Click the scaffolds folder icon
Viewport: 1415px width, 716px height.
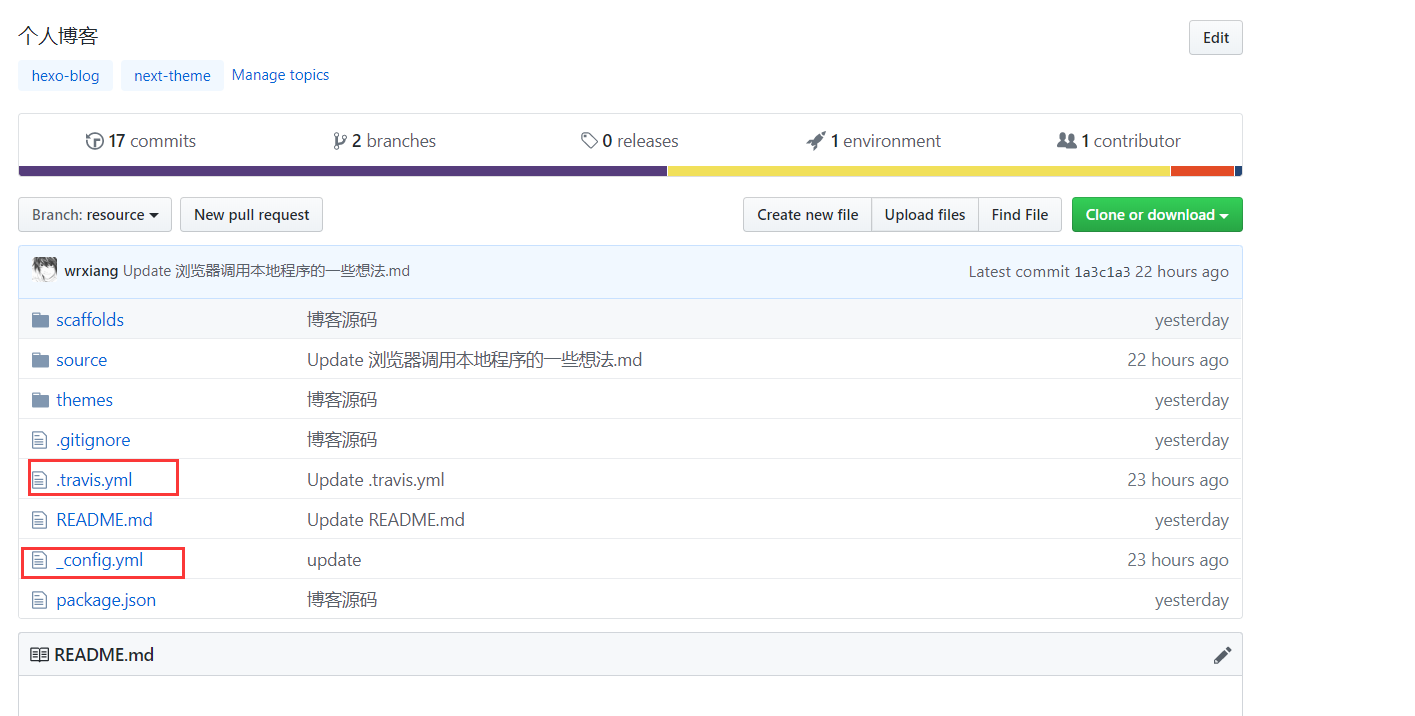[40, 320]
